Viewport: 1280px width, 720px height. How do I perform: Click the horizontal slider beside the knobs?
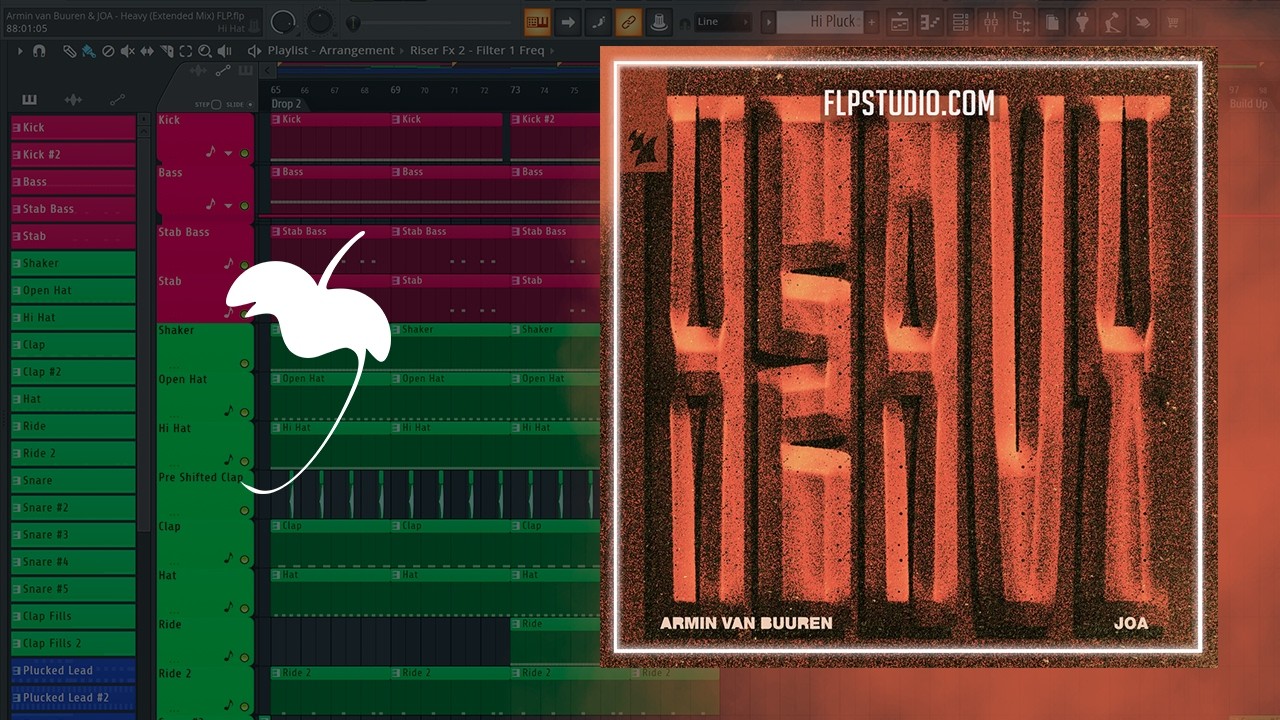tap(430, 21)
